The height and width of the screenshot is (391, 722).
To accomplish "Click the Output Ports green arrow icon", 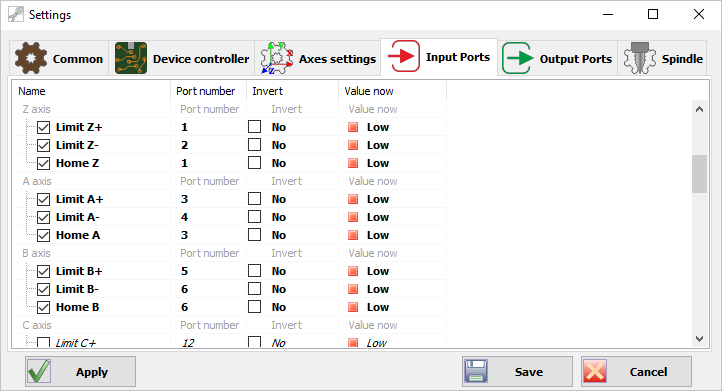I will (518, 58).
